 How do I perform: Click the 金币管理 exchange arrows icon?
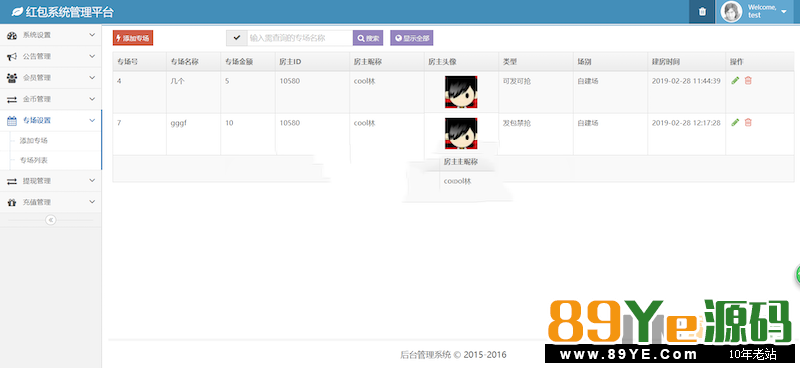coord(12,99)
